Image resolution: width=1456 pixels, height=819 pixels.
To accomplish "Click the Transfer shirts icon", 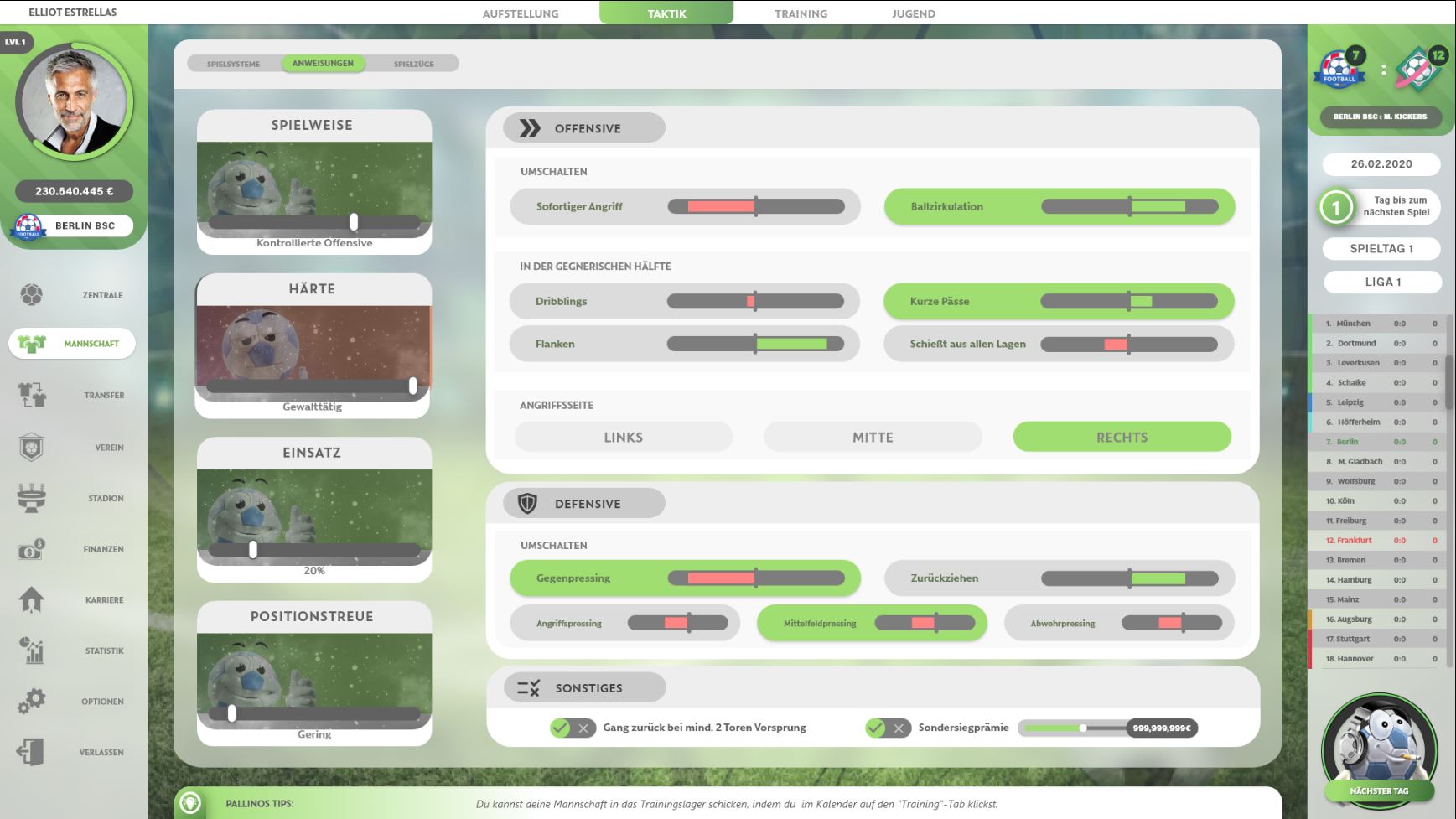I will point(32,395).
